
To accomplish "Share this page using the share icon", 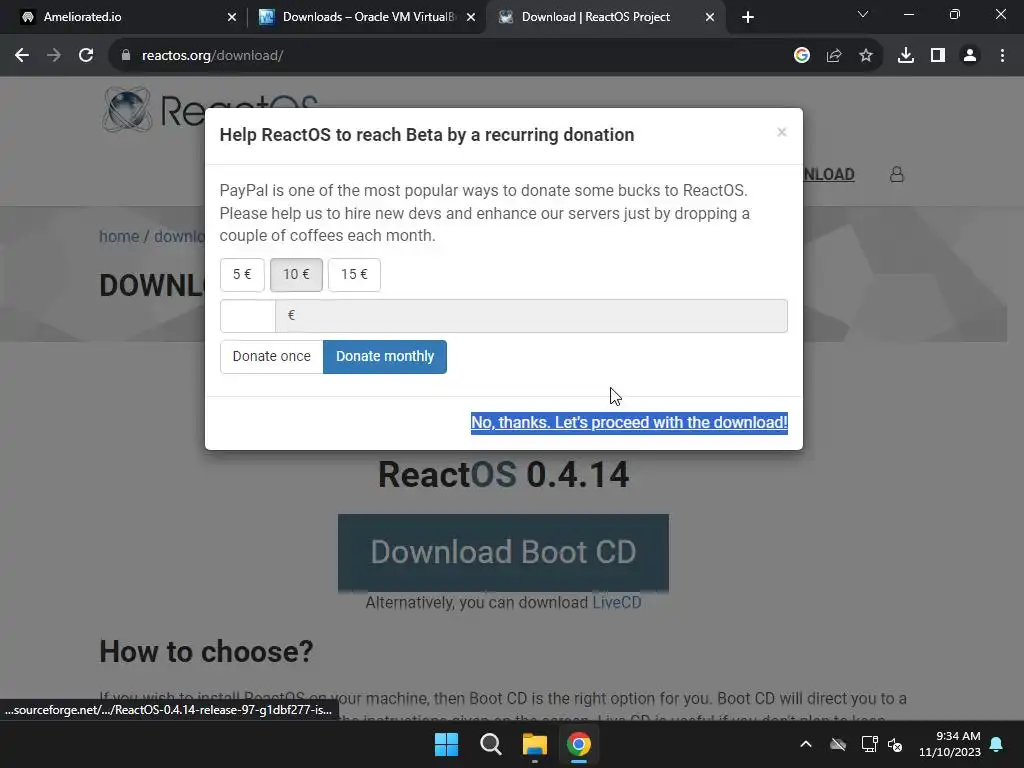I will [834, 56].
